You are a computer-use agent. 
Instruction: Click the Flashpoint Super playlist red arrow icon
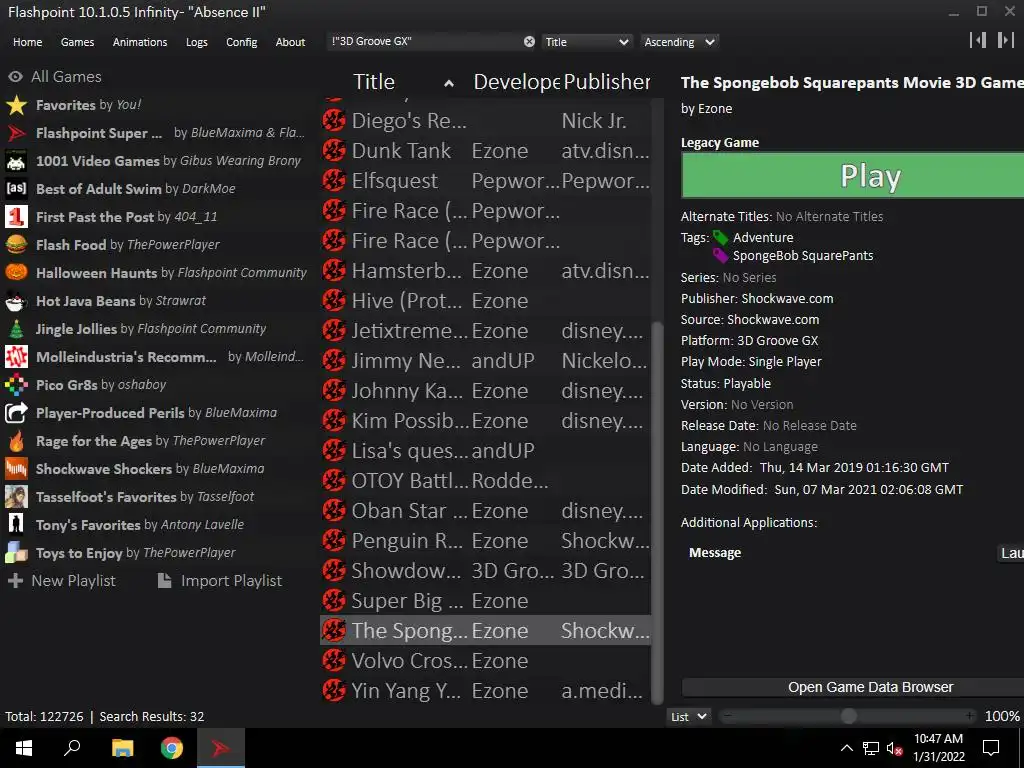(x=16, y=133)
